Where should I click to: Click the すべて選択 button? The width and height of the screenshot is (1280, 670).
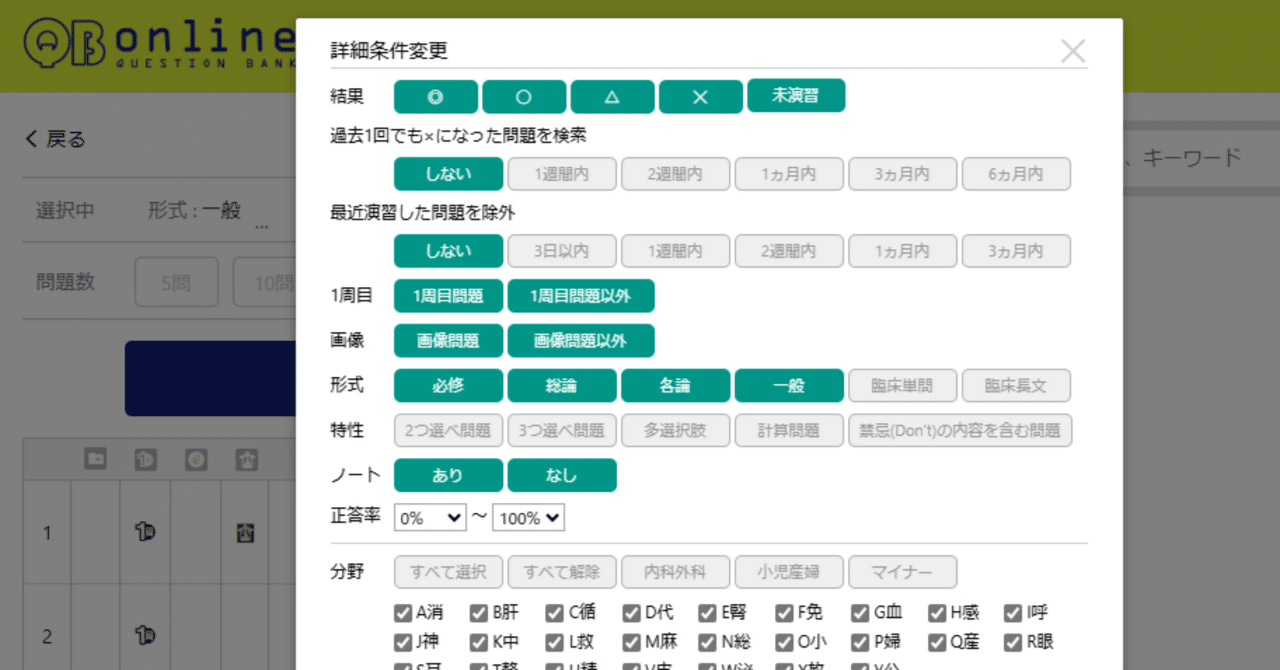pyautogui.click(x=448, y=573)
